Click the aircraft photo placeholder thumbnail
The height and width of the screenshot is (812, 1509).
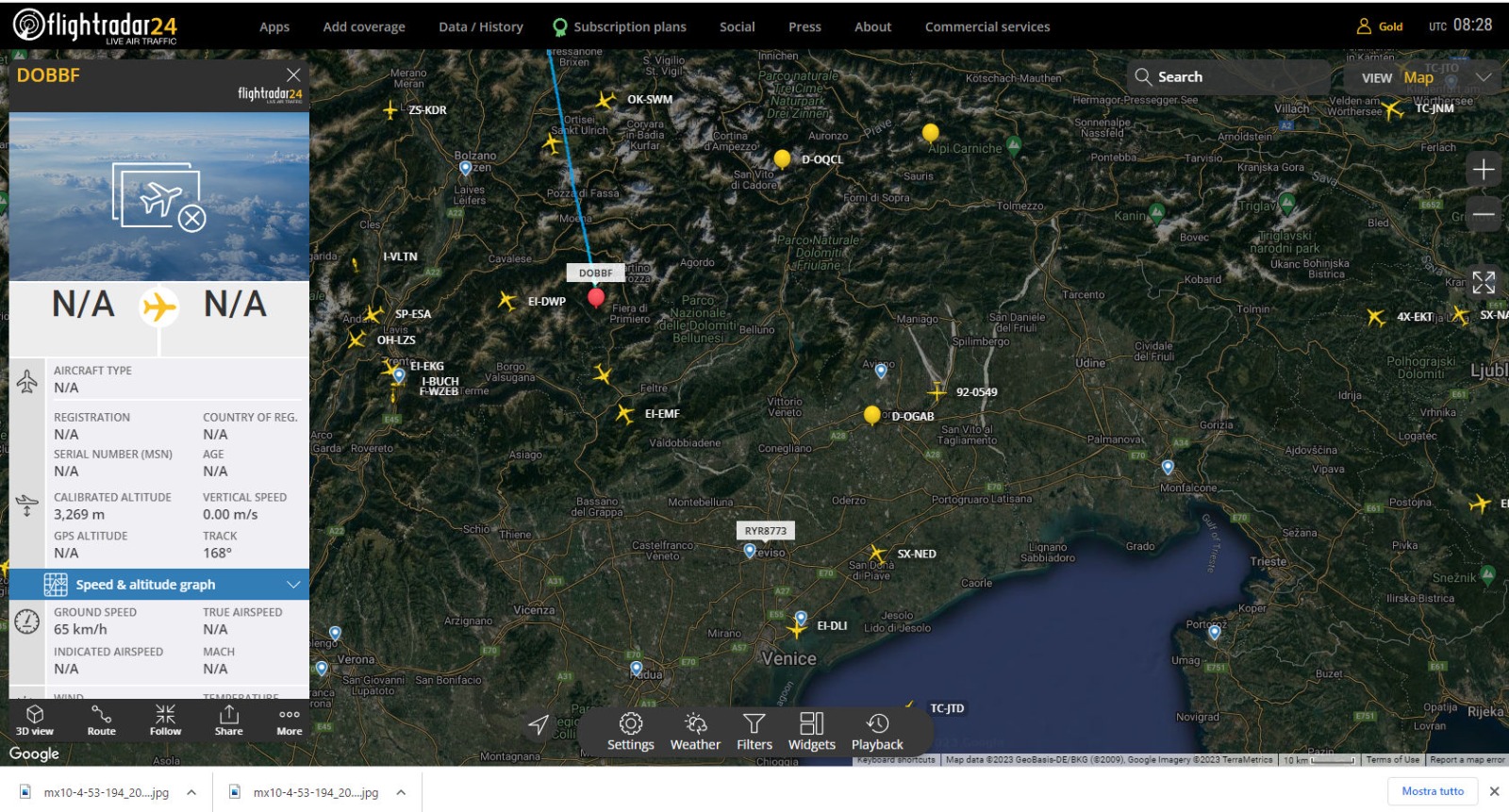click(x=159, y=196)
